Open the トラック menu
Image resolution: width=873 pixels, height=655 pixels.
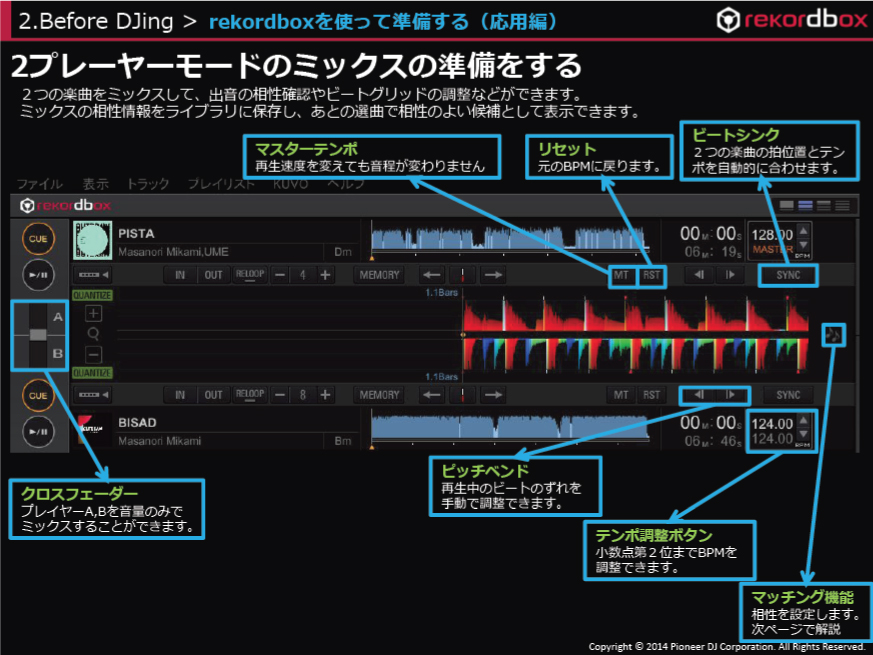pos(148,184)
